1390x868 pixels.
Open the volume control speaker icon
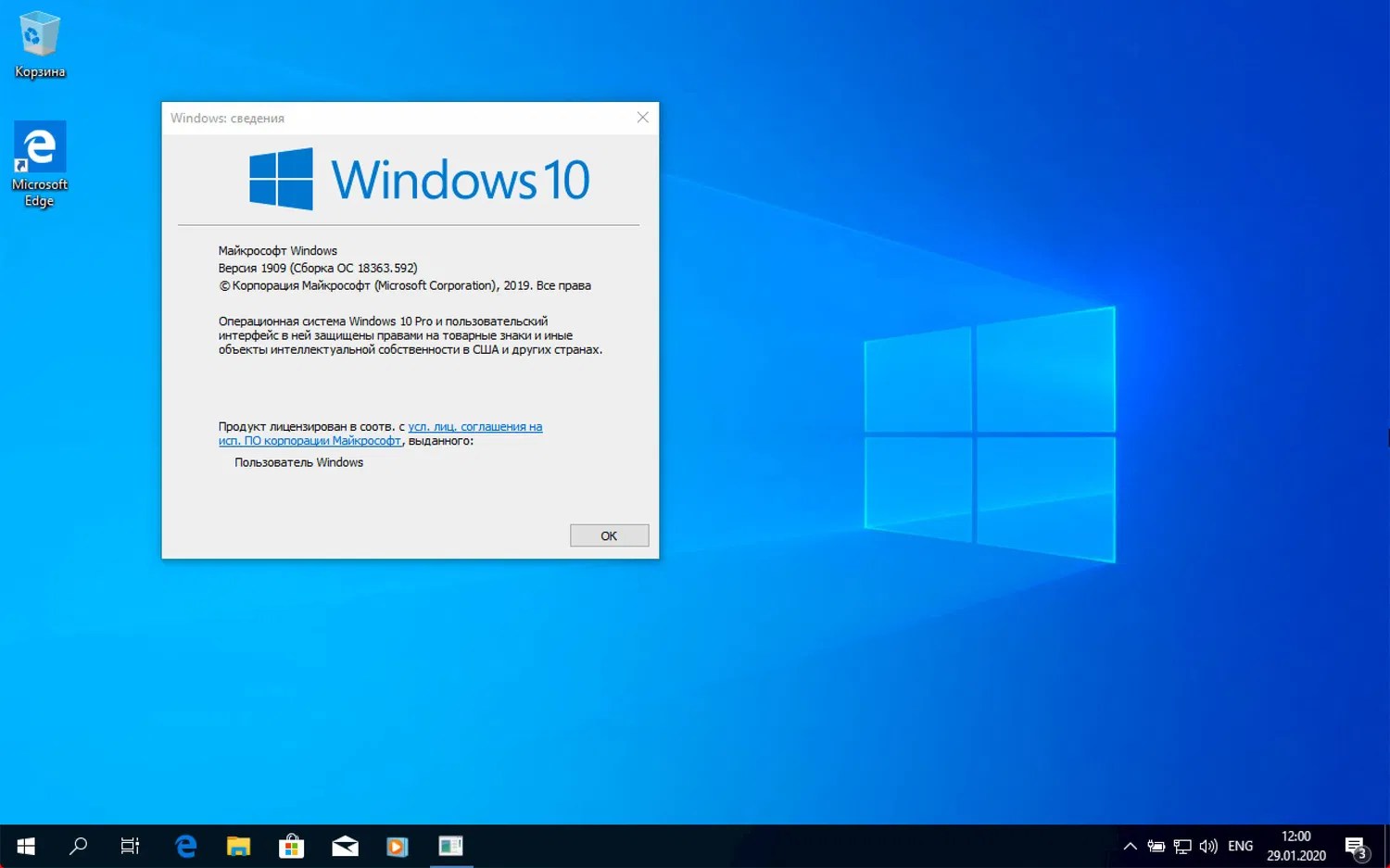pyautogui.click(x=1208, y=846)
